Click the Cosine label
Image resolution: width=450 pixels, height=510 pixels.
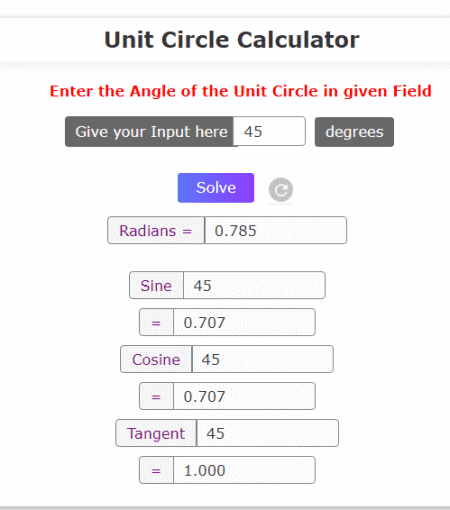tap(156, 359)
